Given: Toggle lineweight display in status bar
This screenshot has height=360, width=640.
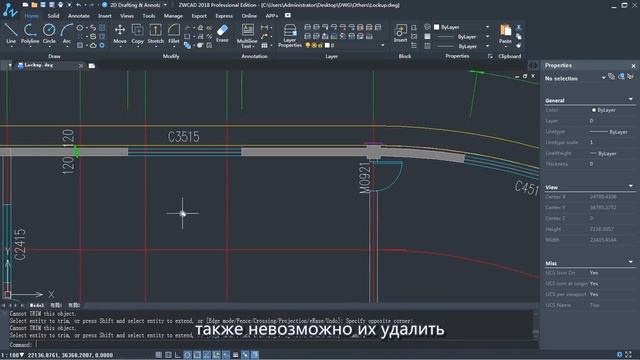Looking at the screenshot, I should click(236, 355).
